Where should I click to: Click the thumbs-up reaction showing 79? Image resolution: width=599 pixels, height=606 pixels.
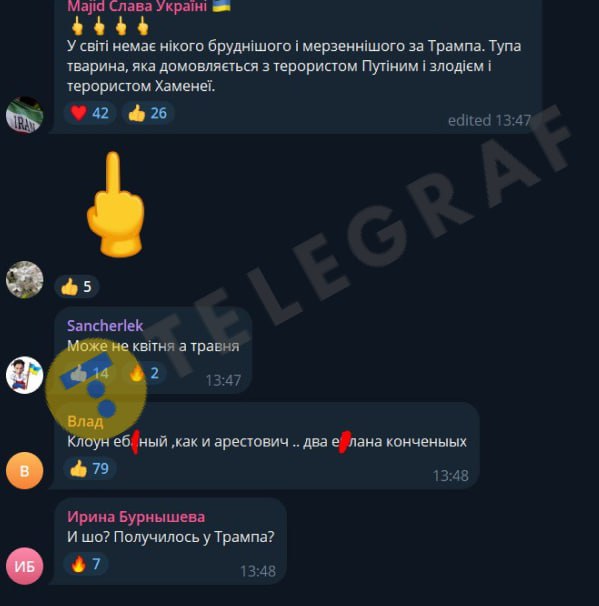(x=90, y=468)
